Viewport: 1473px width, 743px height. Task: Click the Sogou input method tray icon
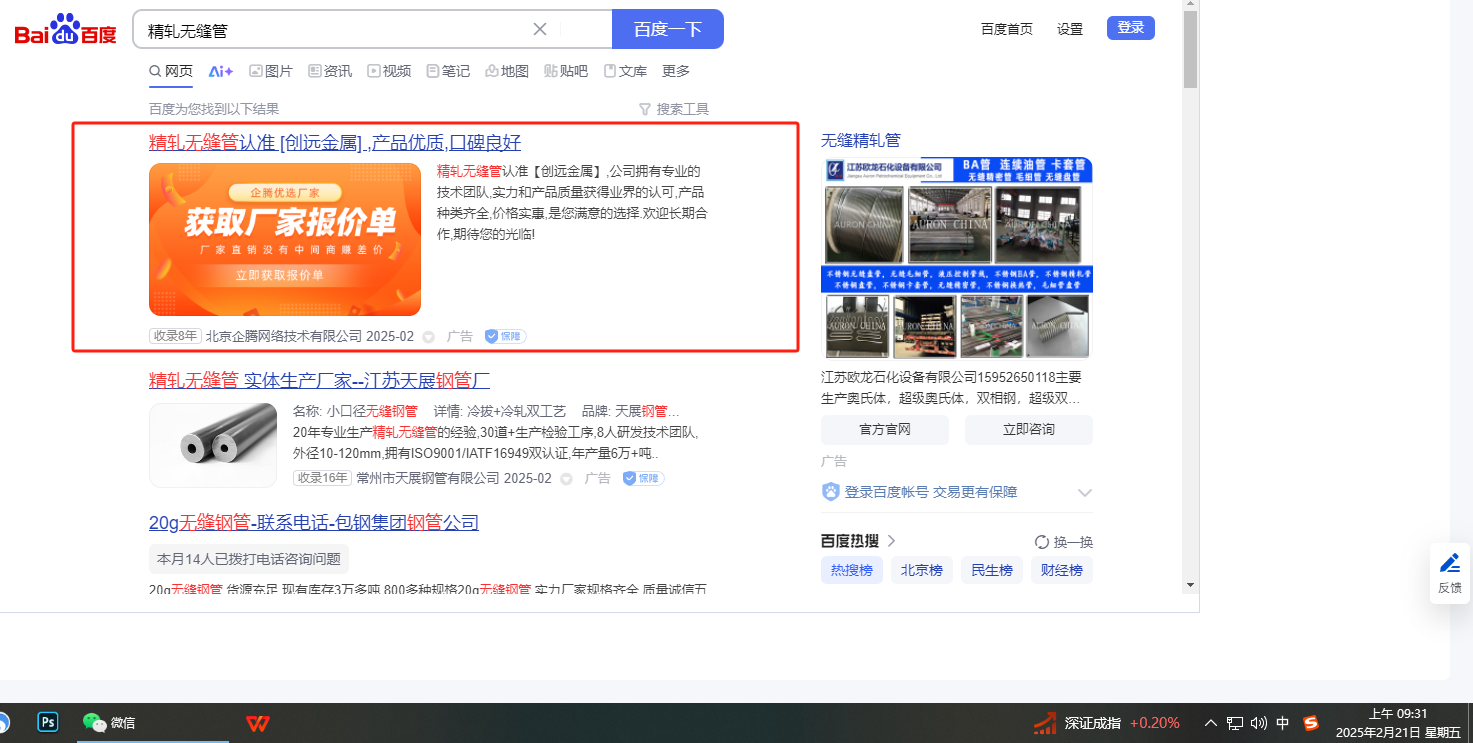[1311, 723]
